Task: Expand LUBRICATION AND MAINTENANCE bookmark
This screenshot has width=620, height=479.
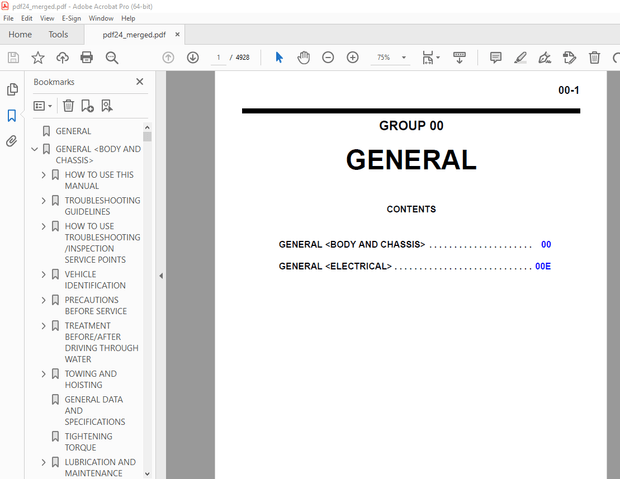Action: point(43,462)
